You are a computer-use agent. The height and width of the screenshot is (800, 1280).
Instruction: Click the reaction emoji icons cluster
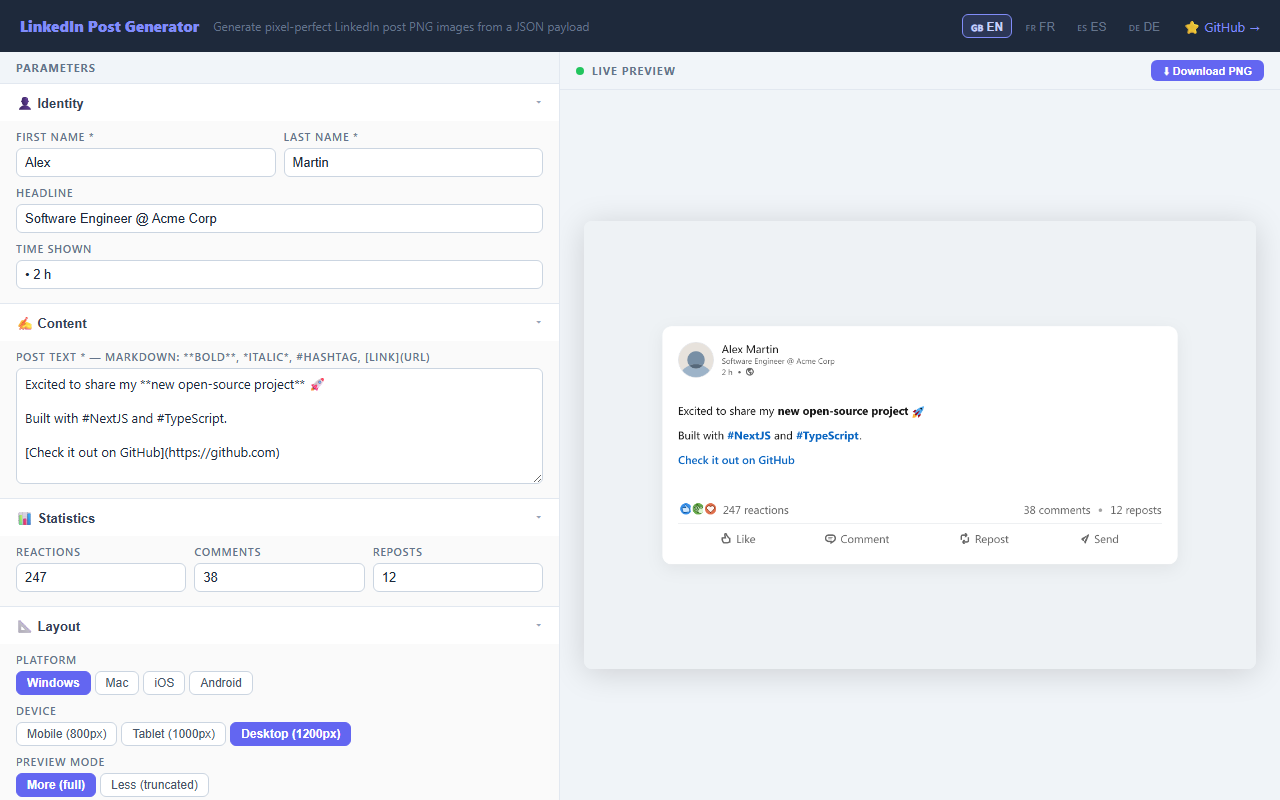[698, 509]
